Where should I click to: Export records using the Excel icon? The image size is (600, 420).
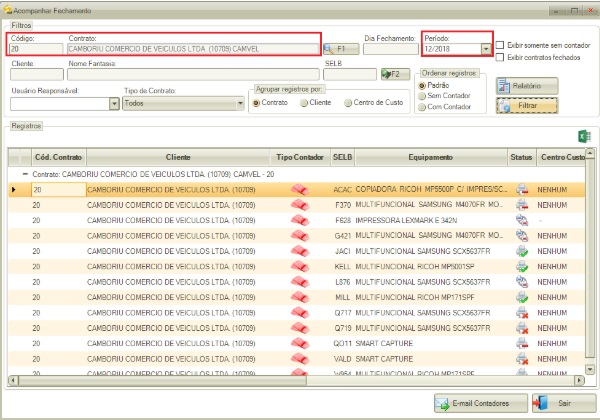pyautogui.click(x=584, y=136)
